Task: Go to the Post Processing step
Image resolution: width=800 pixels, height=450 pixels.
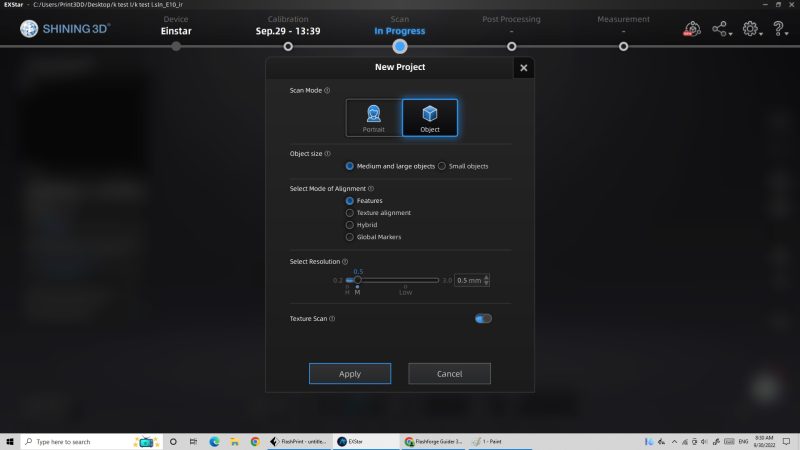Action: (511, 46)
